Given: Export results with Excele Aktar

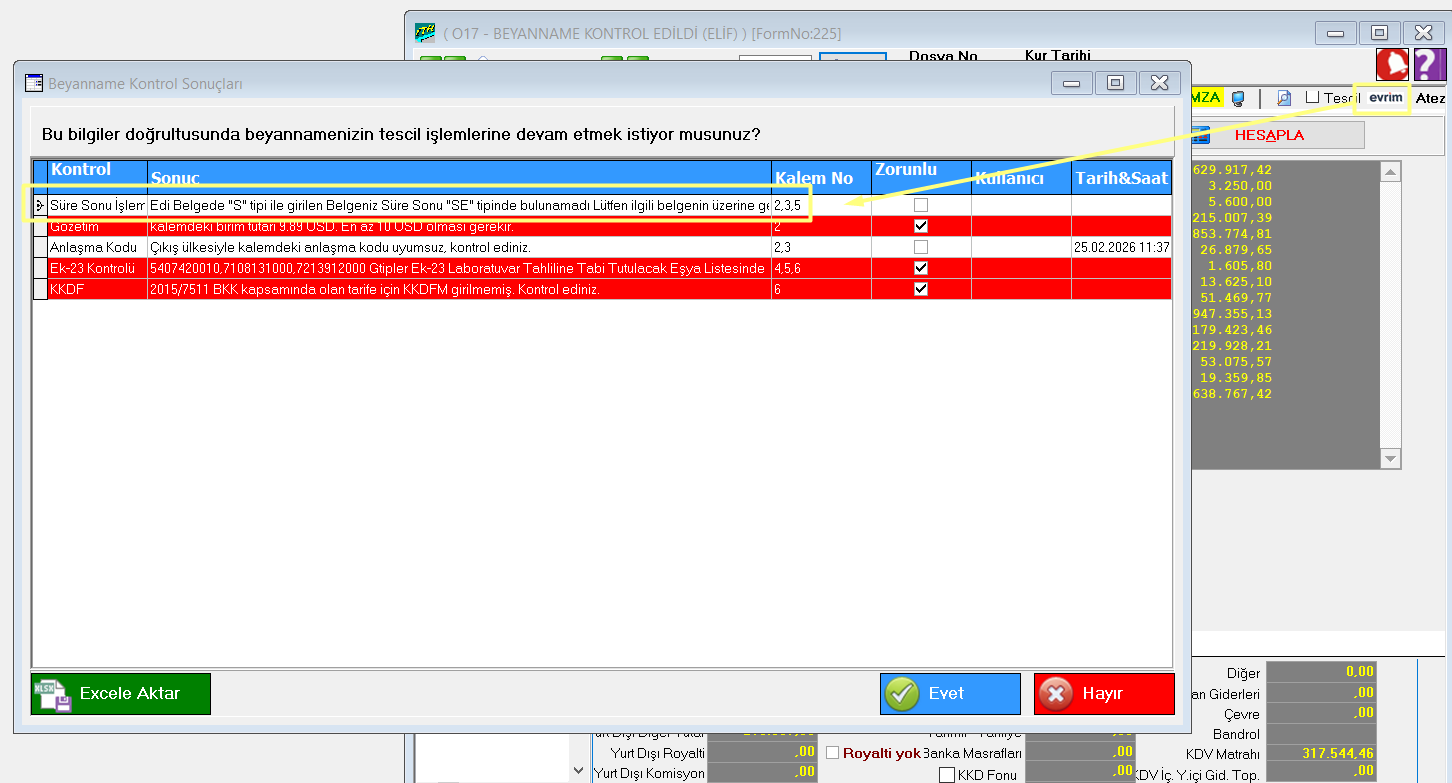Looking at the screenshot, I should (x=121, y=694).
